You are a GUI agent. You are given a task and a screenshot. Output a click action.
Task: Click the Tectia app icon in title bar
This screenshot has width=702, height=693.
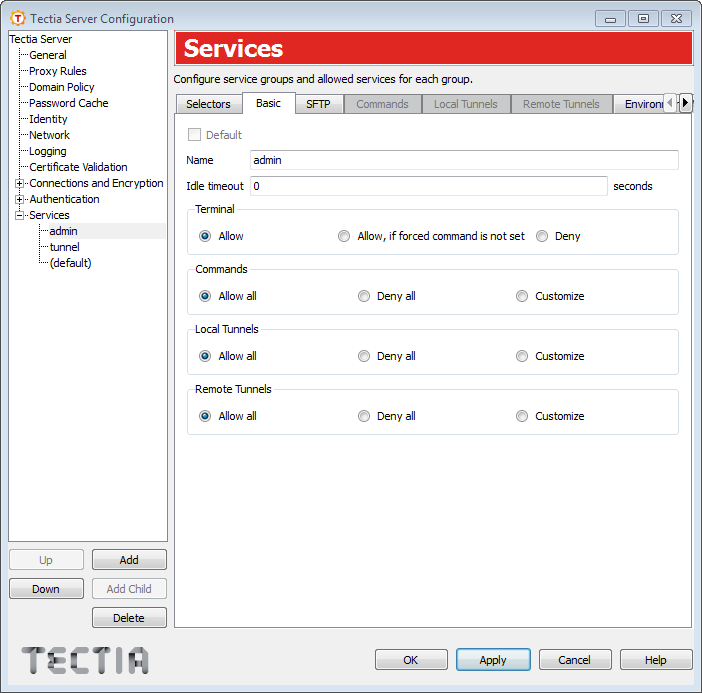pos(18,18)
